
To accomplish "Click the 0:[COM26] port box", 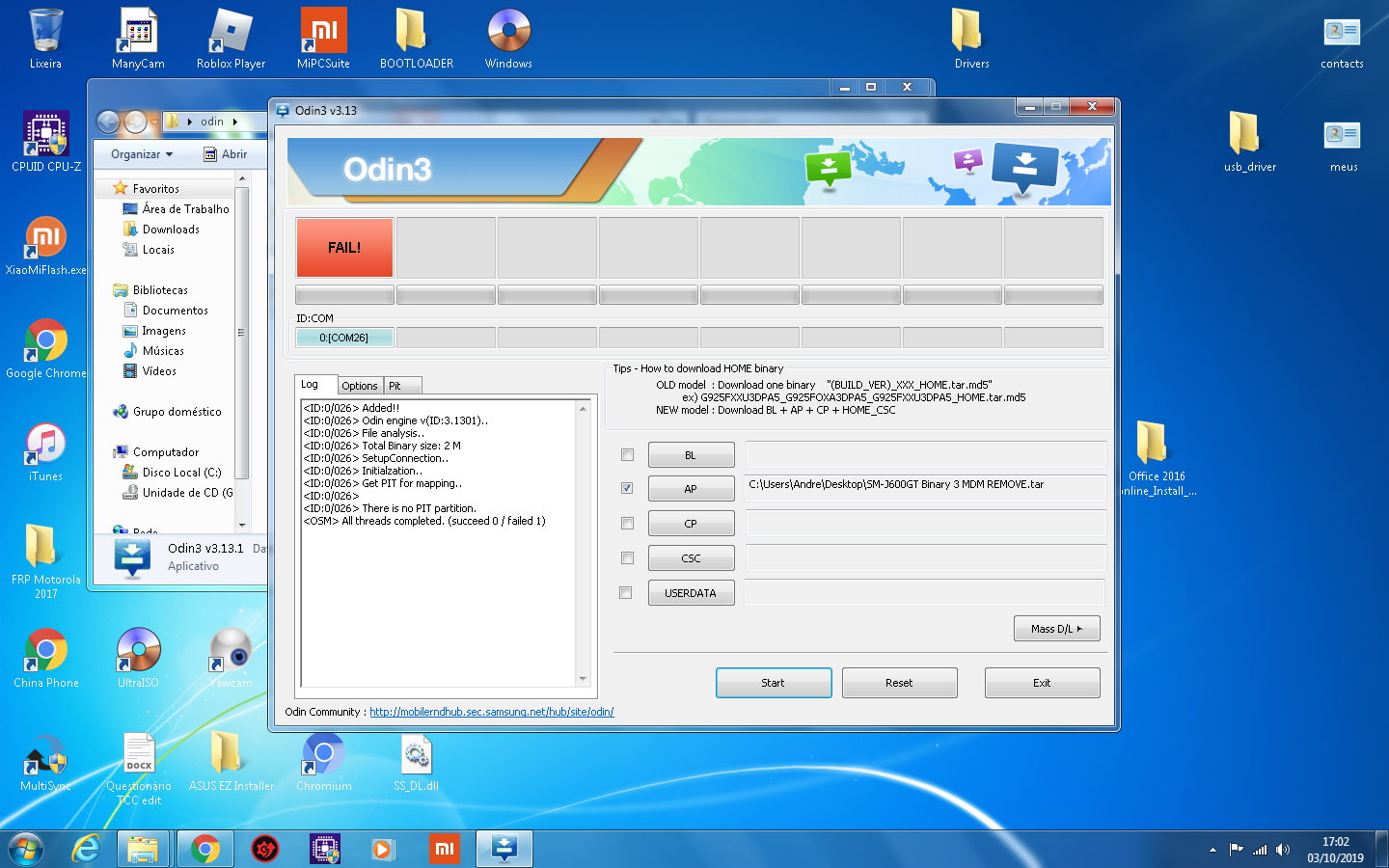I will 344,338.
